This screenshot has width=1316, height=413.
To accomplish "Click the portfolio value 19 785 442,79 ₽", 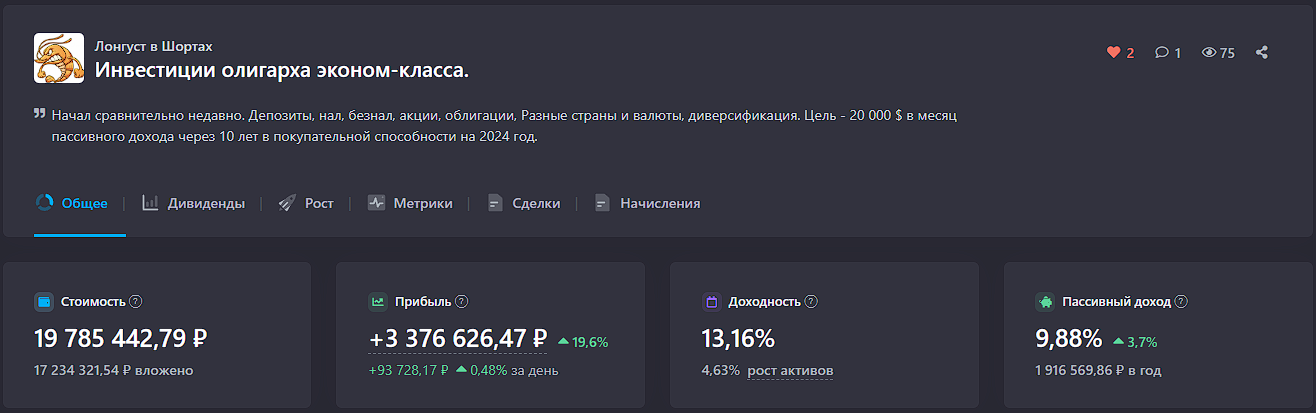I will point(121,339).
